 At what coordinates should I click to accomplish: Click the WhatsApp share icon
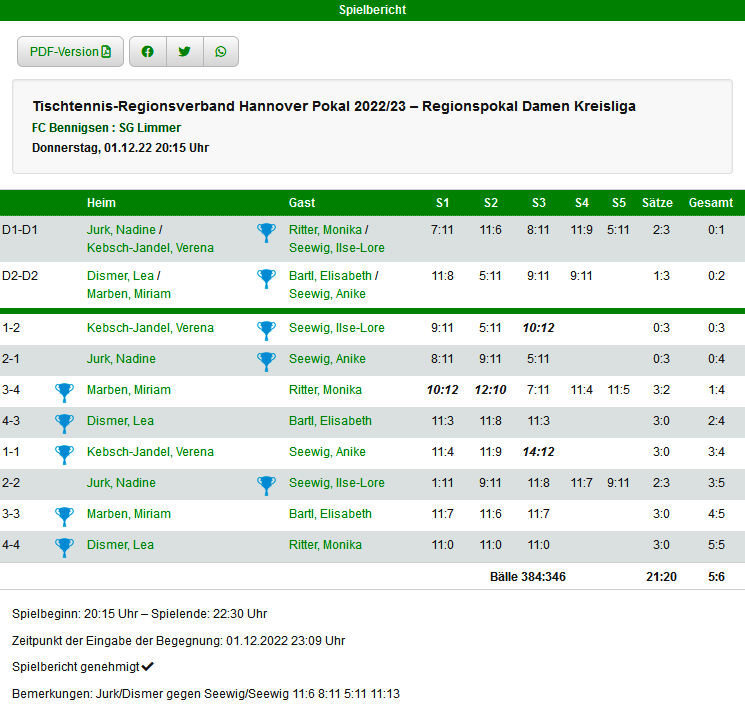(221, 52)
